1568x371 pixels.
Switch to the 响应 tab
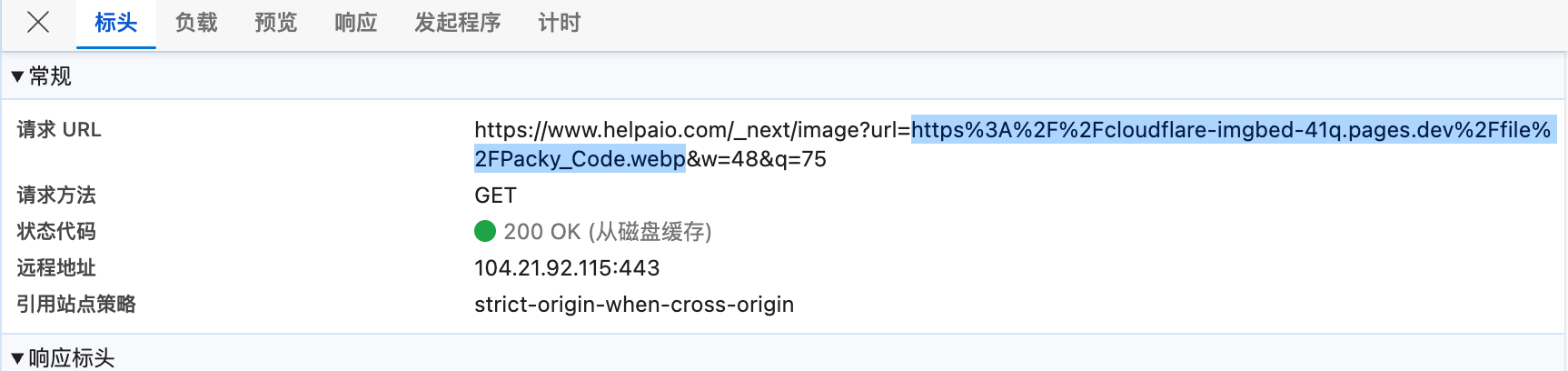(356, 24)
